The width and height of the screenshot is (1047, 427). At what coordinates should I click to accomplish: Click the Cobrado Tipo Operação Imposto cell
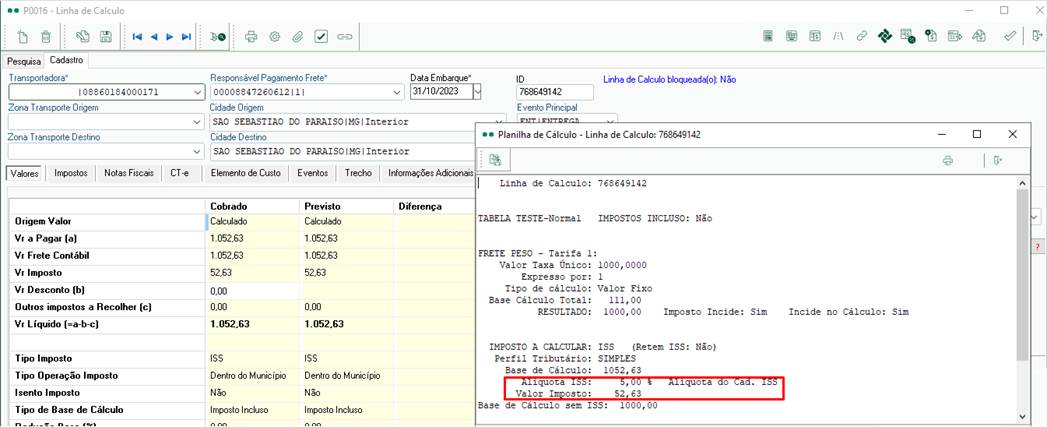pyautogui.click(x=253, y=376)
